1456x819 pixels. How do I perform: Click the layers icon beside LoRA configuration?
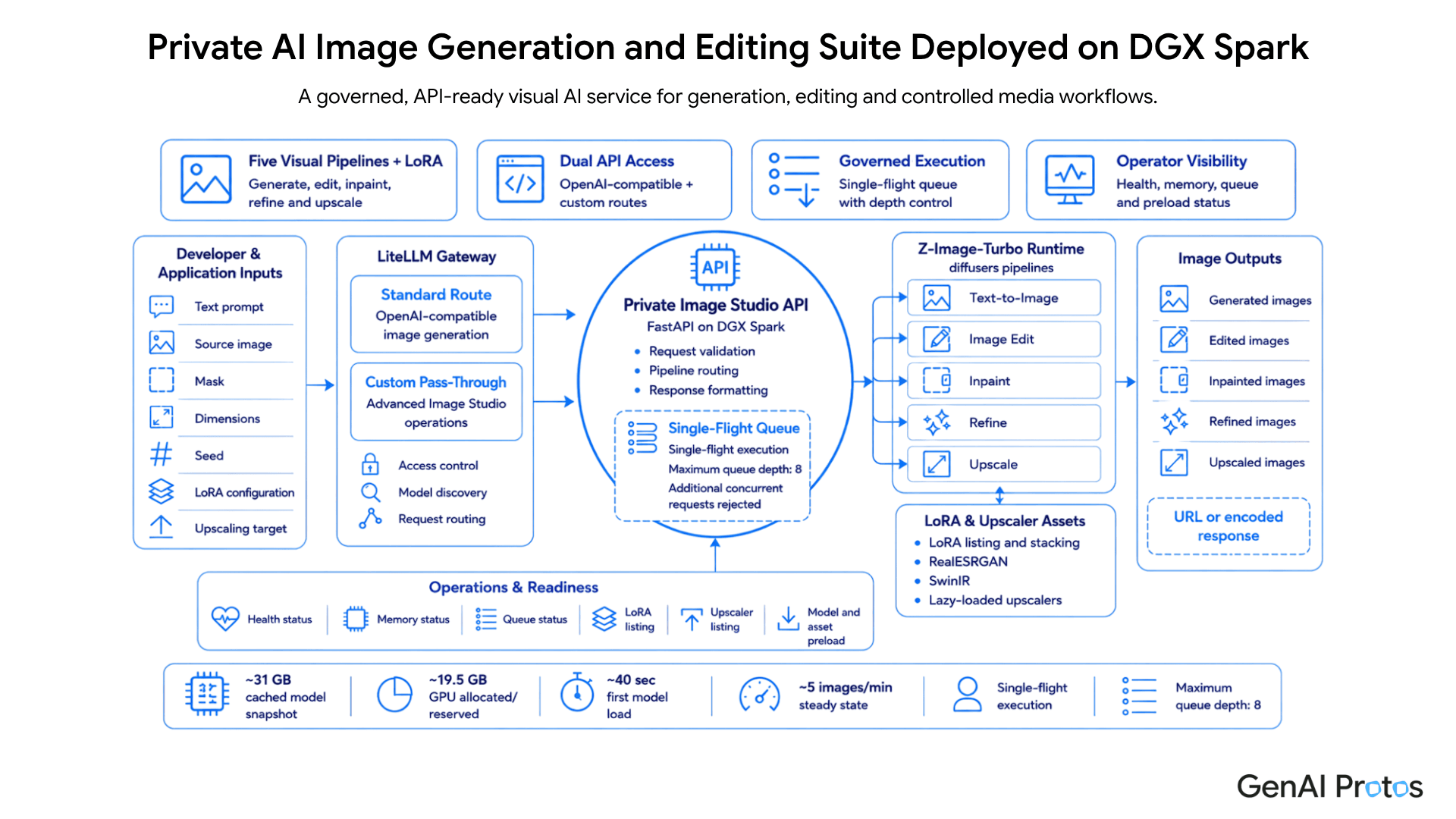(x=162, y=491)
